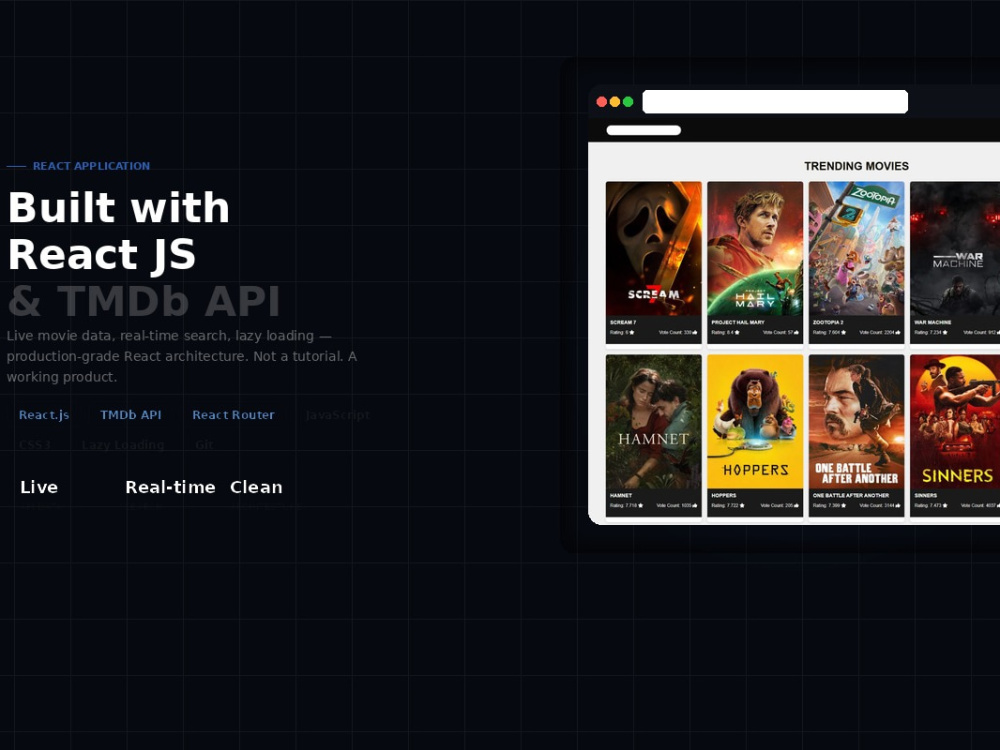Click the yellow dot in mockup browser

(615, 101)
